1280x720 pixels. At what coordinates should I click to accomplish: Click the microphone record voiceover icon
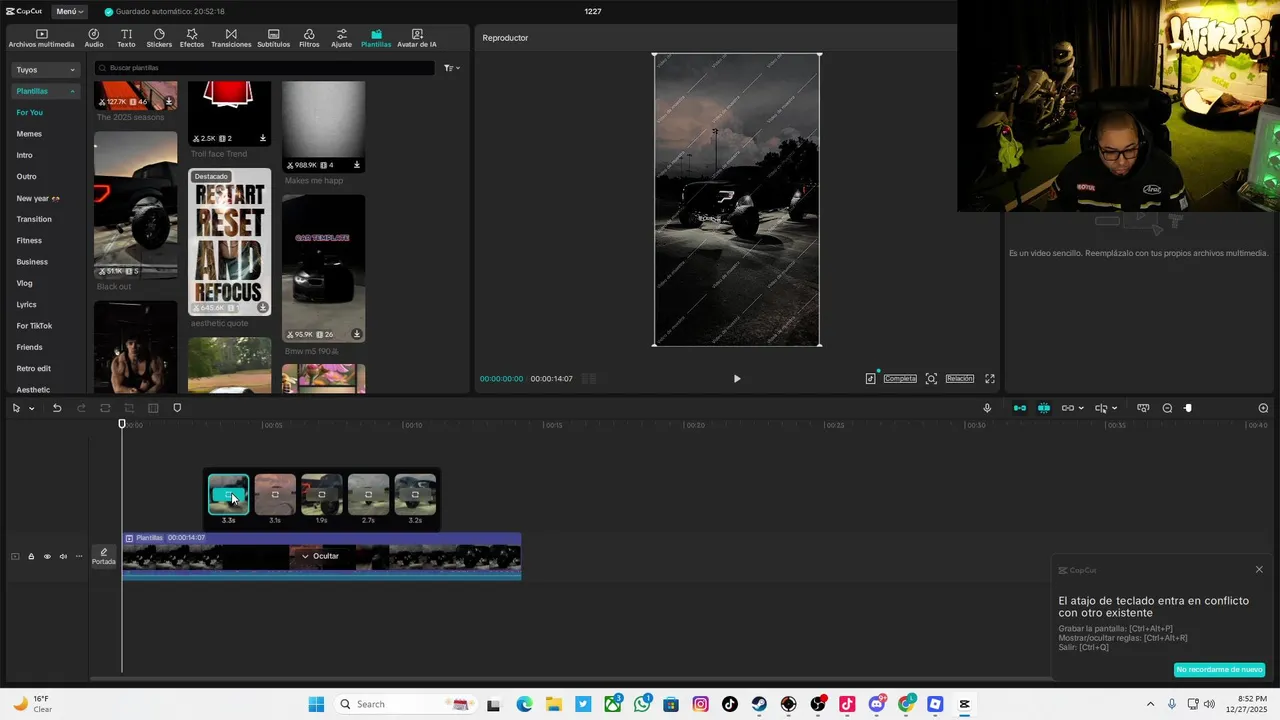pyautogui.click(x=987, y=408)
